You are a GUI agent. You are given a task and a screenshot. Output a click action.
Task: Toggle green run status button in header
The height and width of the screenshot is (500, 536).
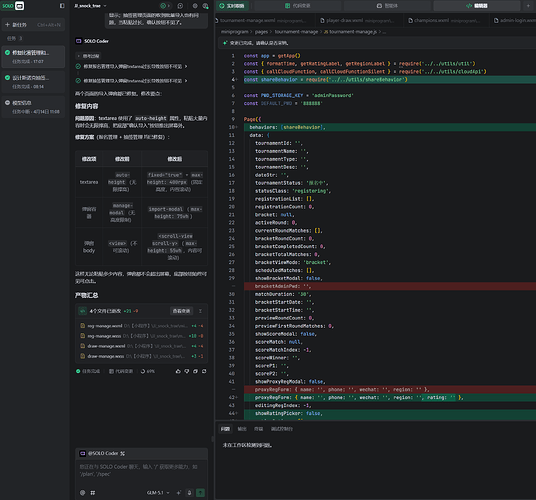[x=165, y=6]
